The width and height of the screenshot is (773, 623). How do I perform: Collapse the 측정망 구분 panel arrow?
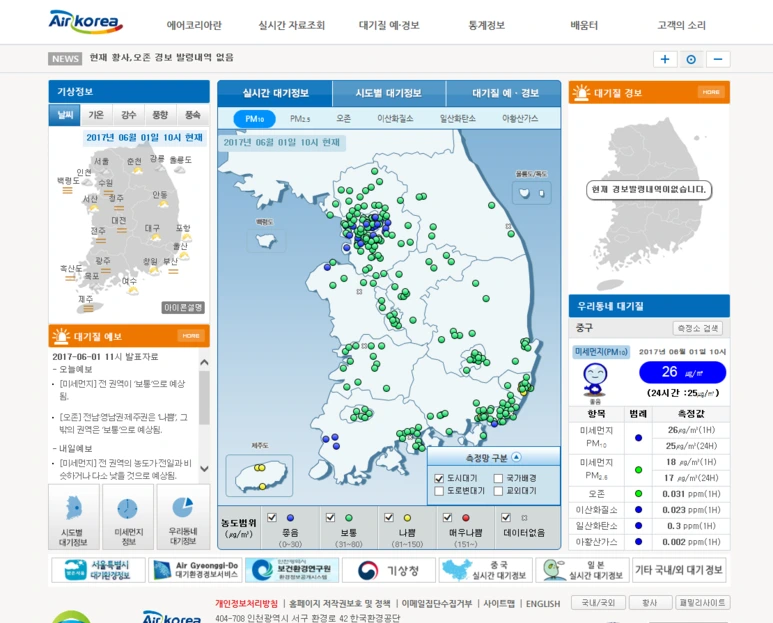516,457
